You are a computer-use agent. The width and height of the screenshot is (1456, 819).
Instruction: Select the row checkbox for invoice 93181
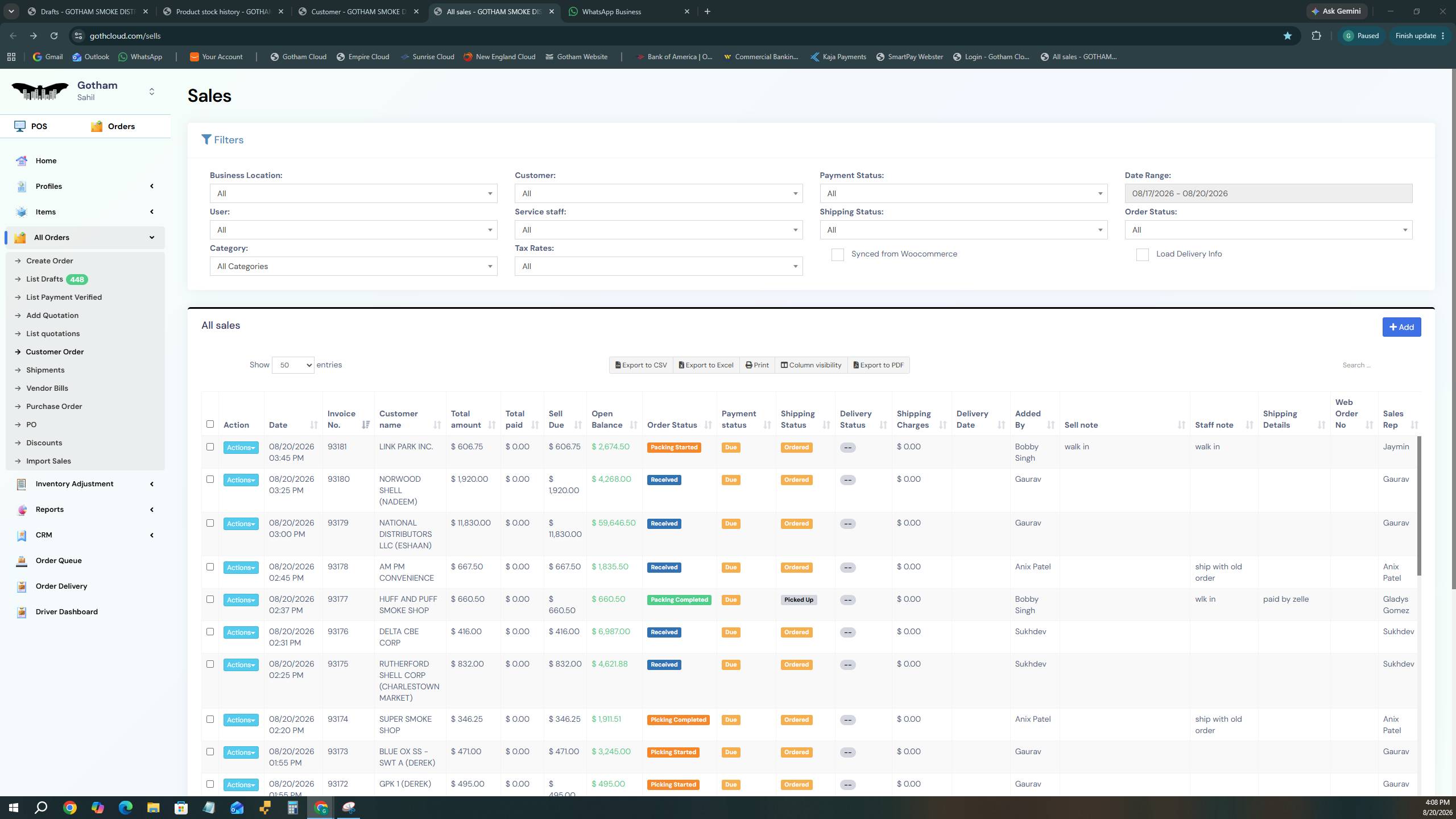210,447
